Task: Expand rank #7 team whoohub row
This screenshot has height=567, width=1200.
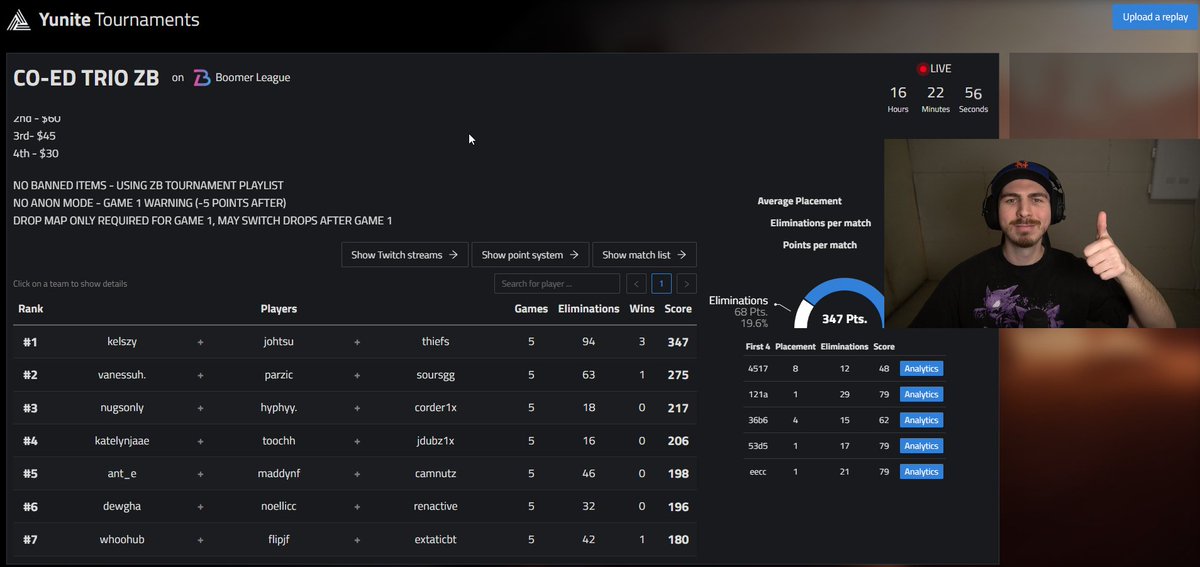Action: (355, 540)
